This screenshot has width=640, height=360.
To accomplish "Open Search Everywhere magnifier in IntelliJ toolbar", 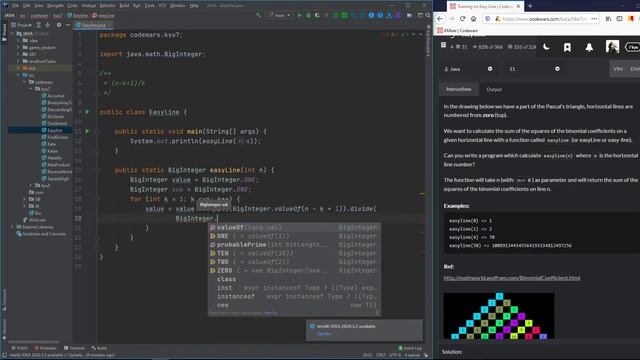I will (x=428, y=15).
